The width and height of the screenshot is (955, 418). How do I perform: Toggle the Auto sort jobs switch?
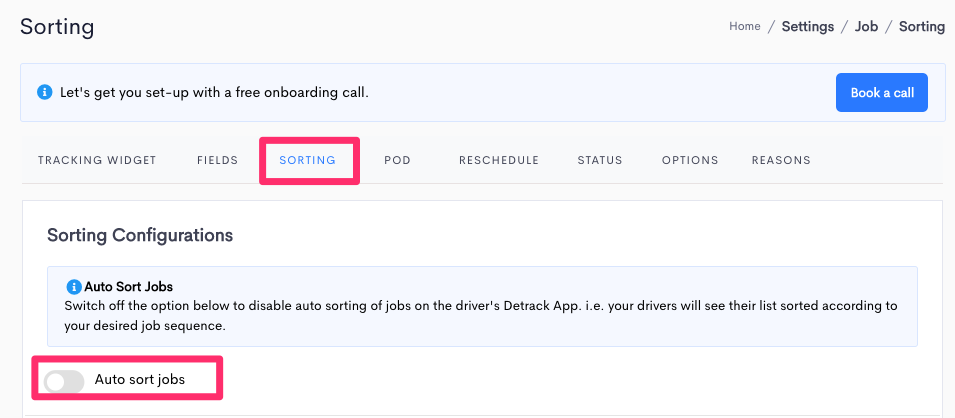(x=64, y=381)
